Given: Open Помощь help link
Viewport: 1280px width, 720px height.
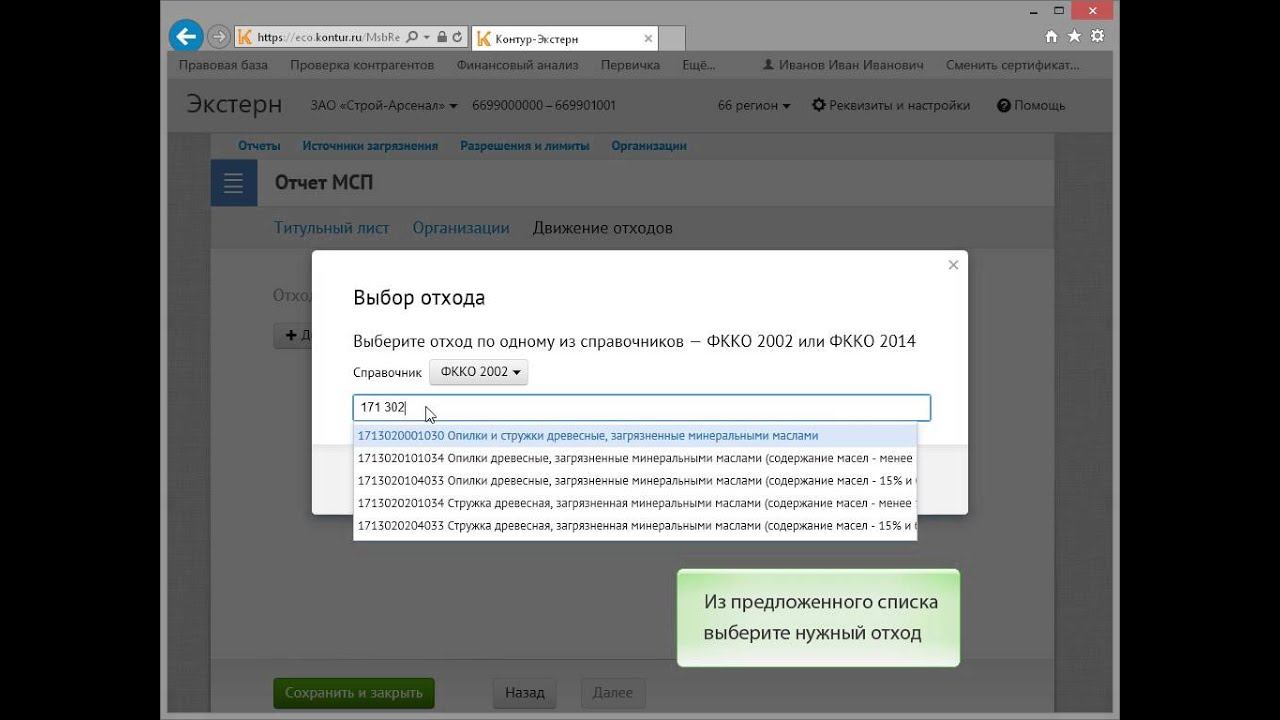Looking at the screenshot, I should [x=1031, y=105].
